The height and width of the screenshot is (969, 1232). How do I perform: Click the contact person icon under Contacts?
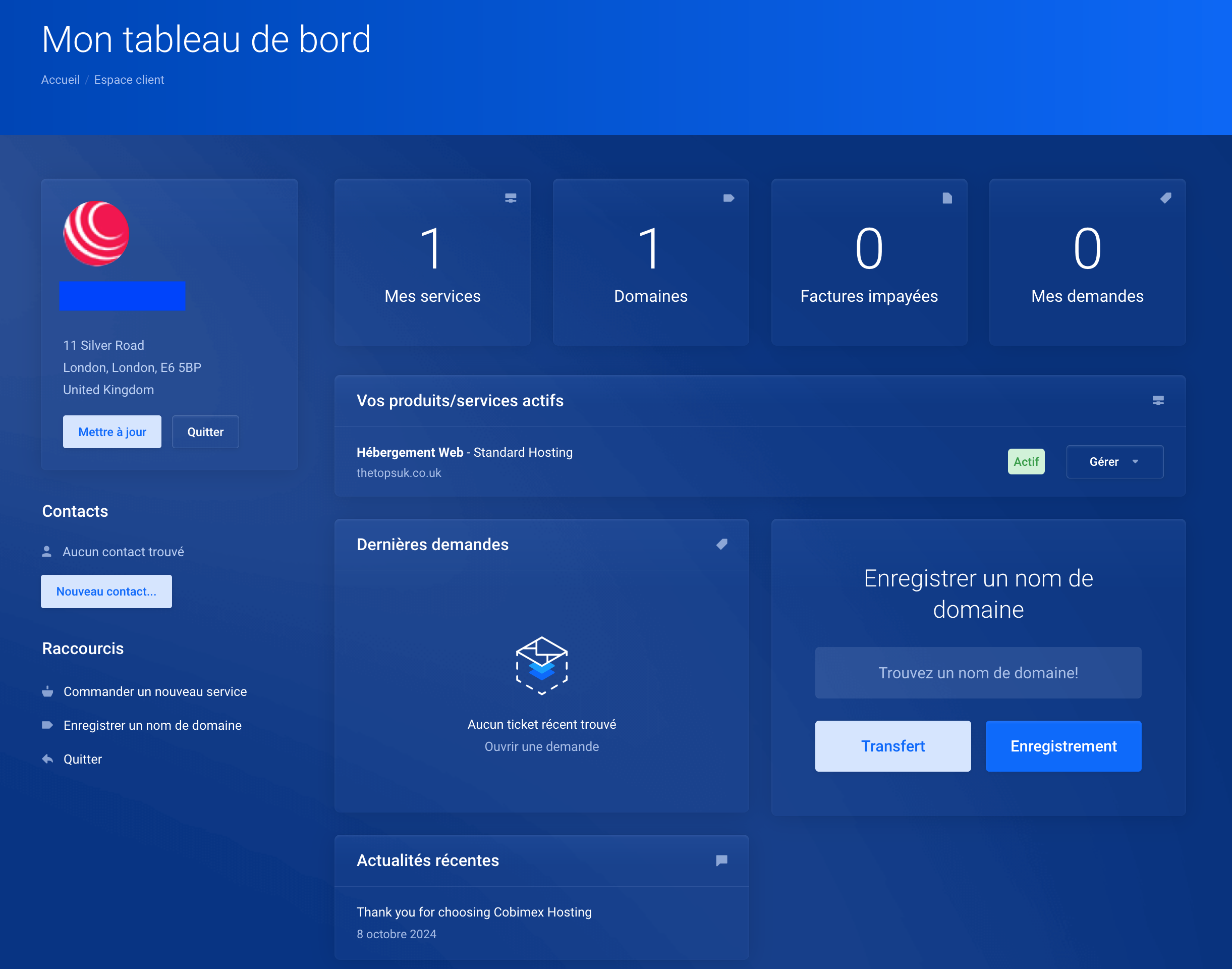pos(47,551)
